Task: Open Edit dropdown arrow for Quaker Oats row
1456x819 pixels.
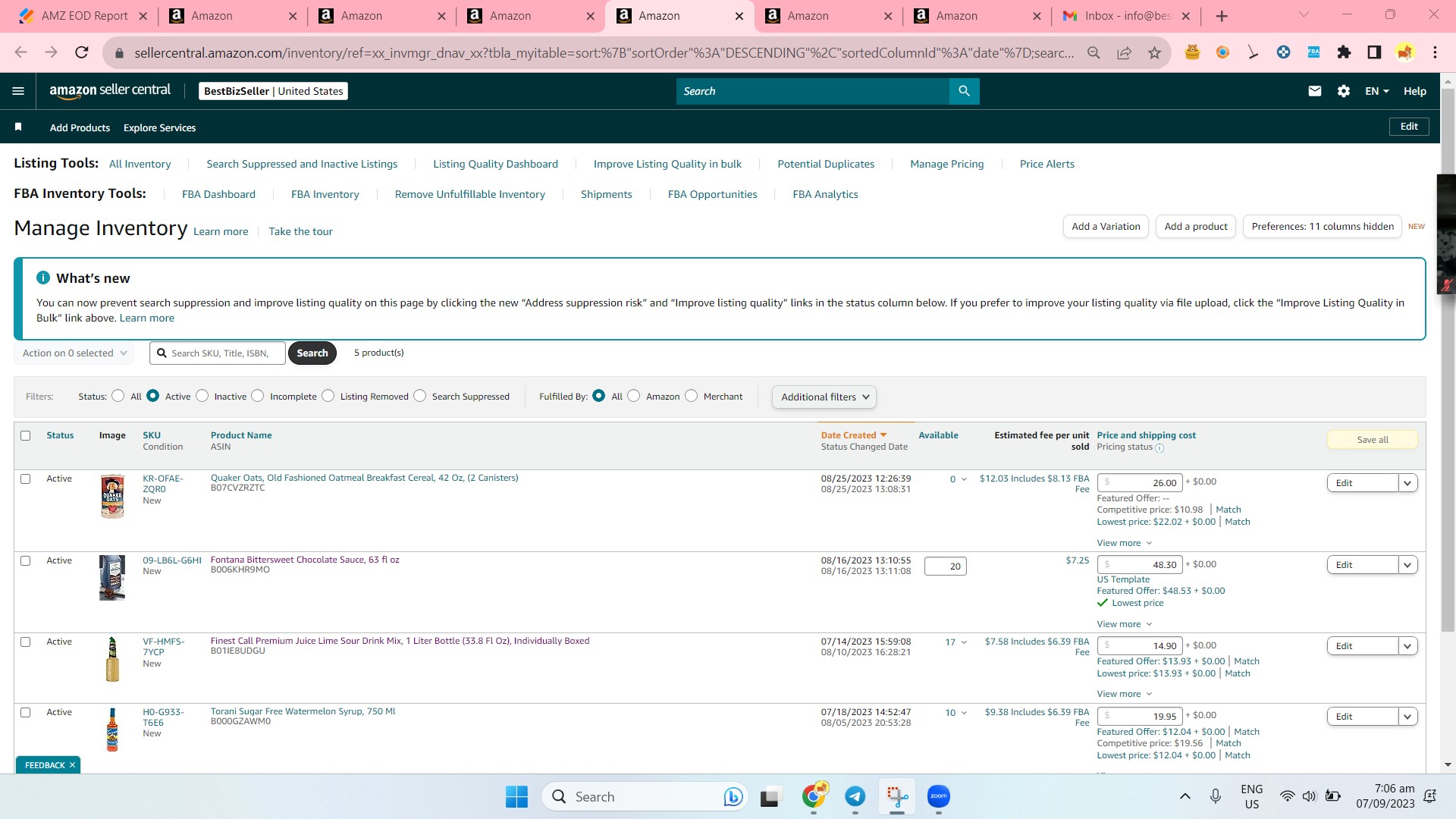Action: (x=1407, y=483)
